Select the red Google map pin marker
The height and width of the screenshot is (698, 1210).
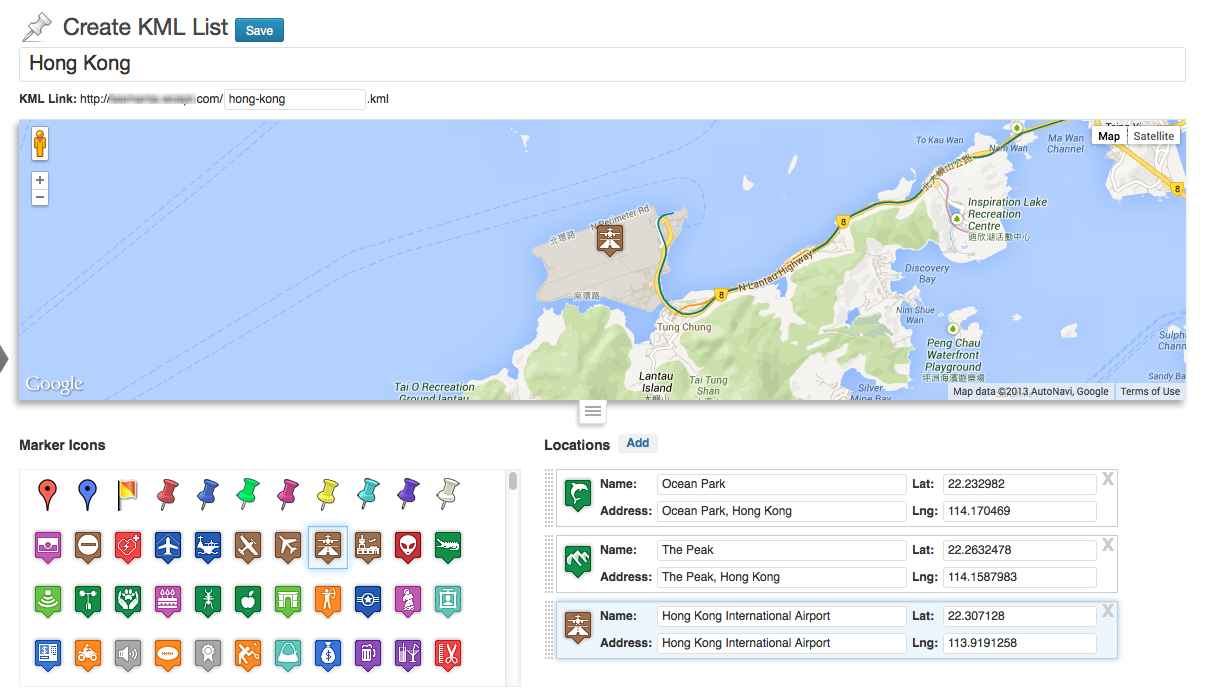pos(48,493)
